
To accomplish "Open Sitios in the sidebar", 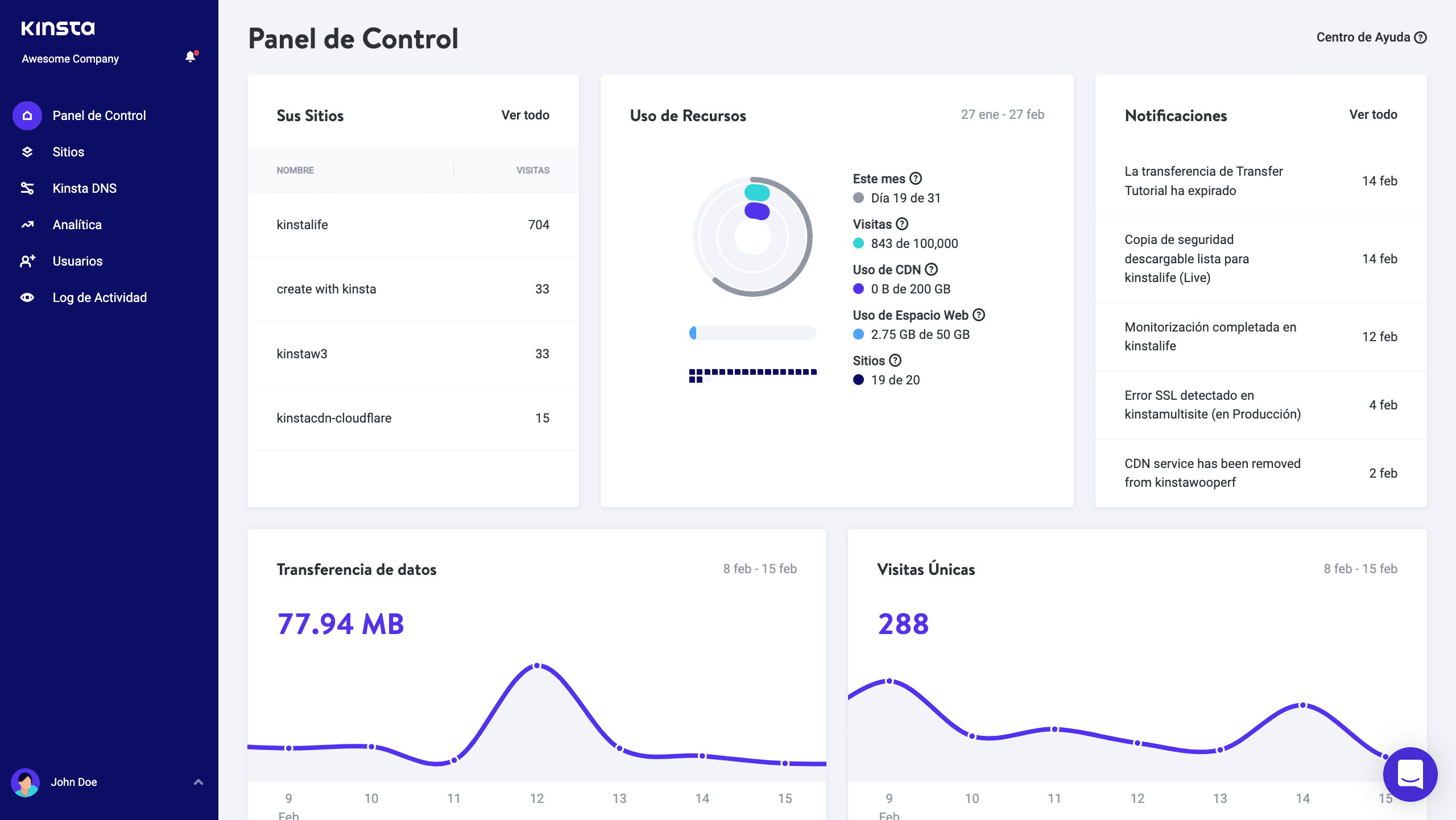I will (68, 152).
